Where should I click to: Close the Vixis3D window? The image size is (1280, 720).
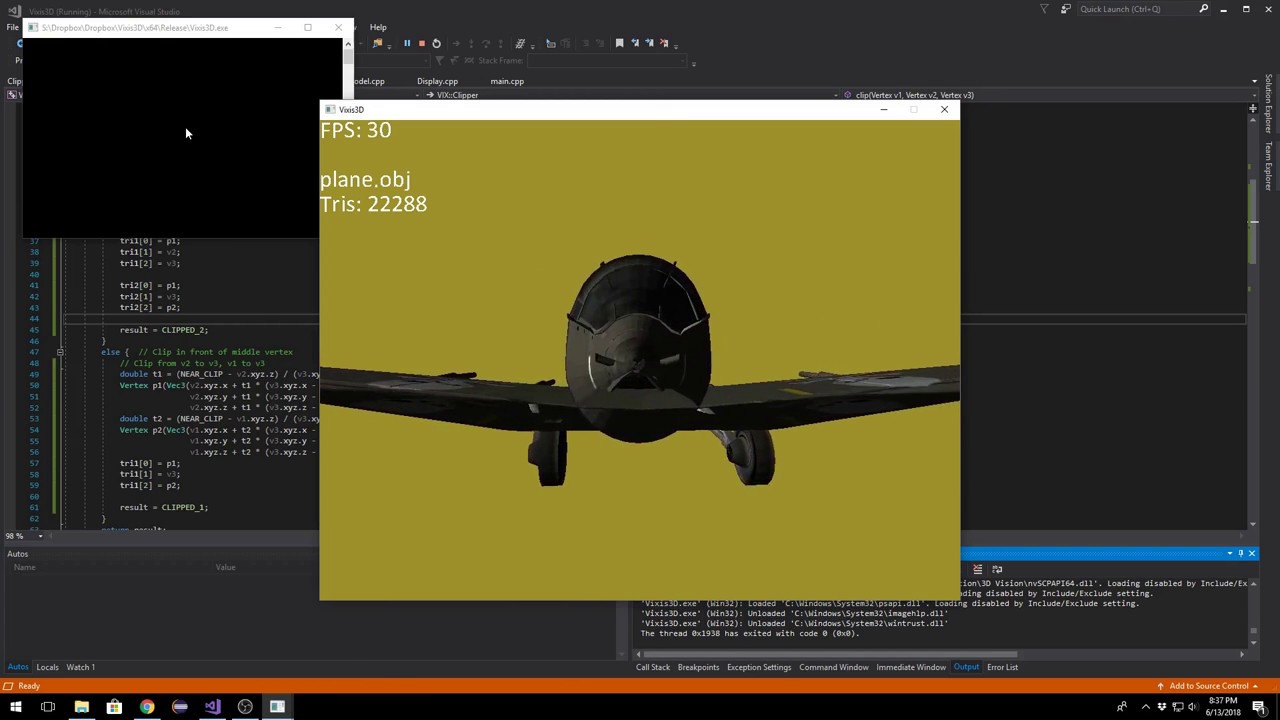tap(944, 109)
